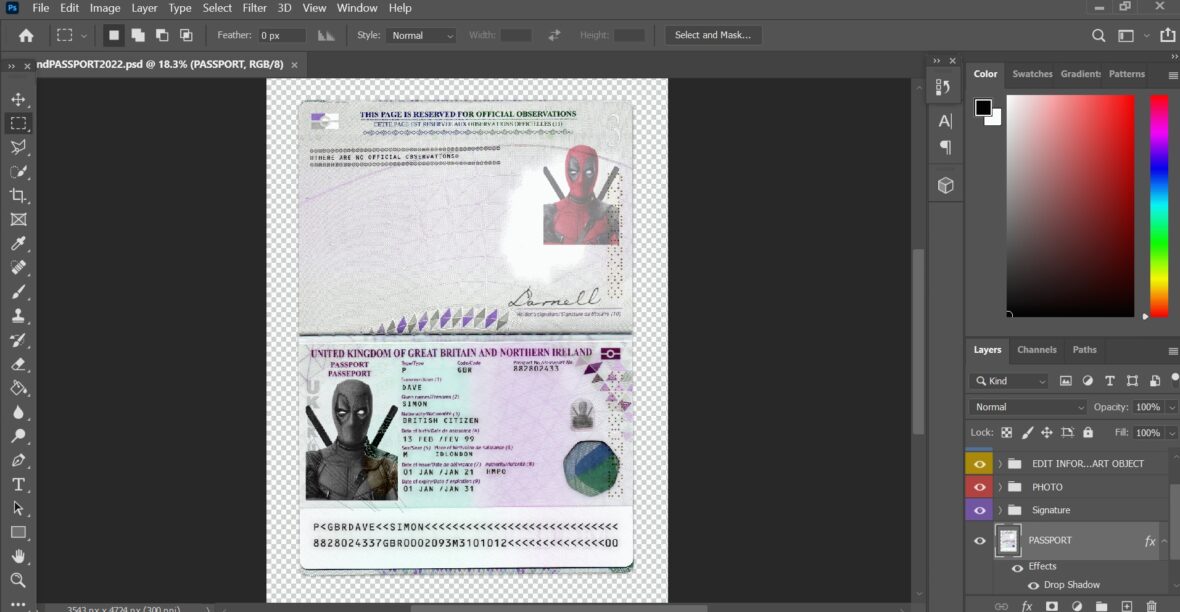Image resolution: width=1180 pixels, height=612 pixels.
Task: Select the Spot Healing Brush tool
Action: (18, 267)
